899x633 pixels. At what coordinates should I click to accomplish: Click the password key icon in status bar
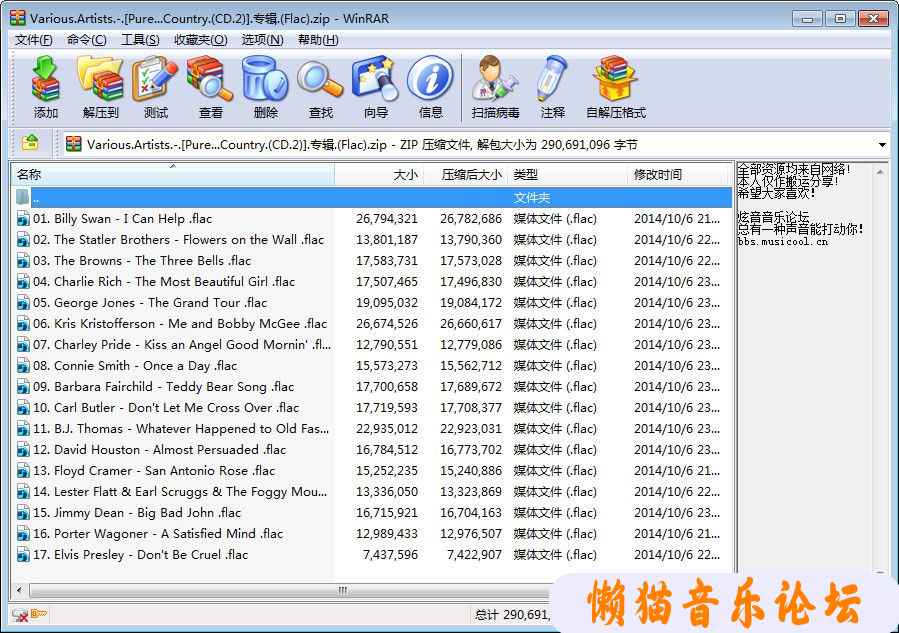click(x=38, y=614)
